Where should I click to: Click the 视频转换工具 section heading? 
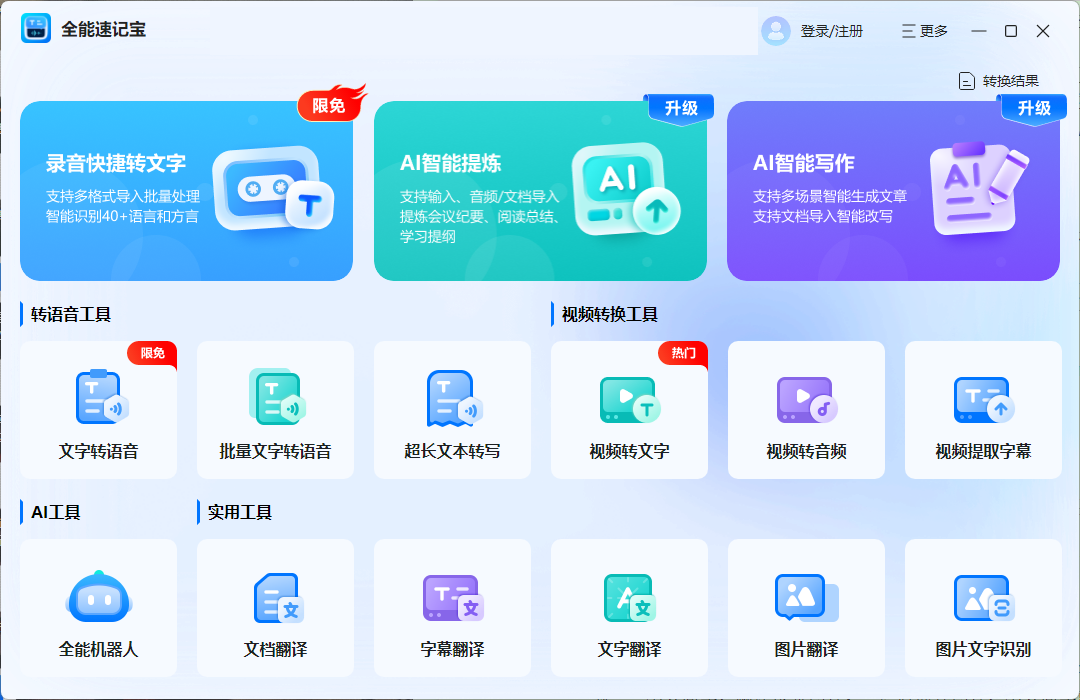[x=610, y=315]
